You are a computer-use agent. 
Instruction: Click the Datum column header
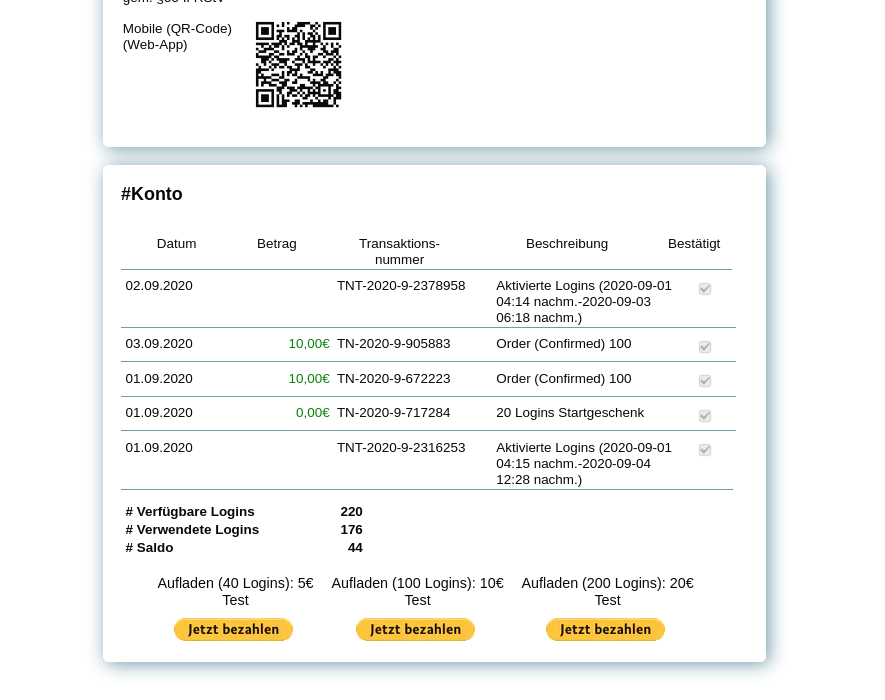176,244
